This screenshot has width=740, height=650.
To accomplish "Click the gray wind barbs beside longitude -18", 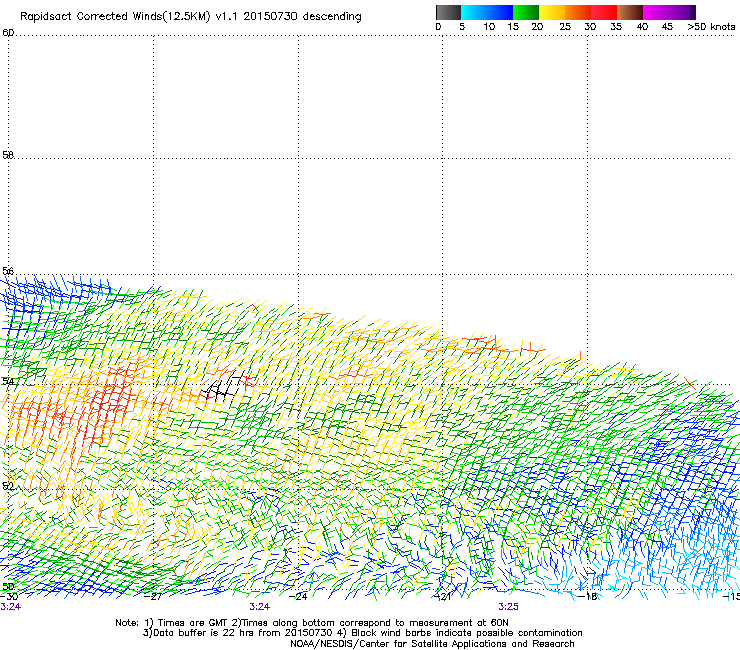I will tap(585, 573).
